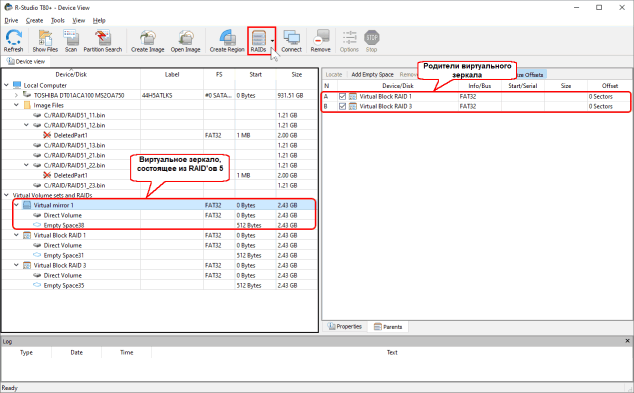The height and width of the screenshot is (393, 634).
Task: Click the TOSHIBA DT01ACA100 drive icon
Action: (27, 95)
